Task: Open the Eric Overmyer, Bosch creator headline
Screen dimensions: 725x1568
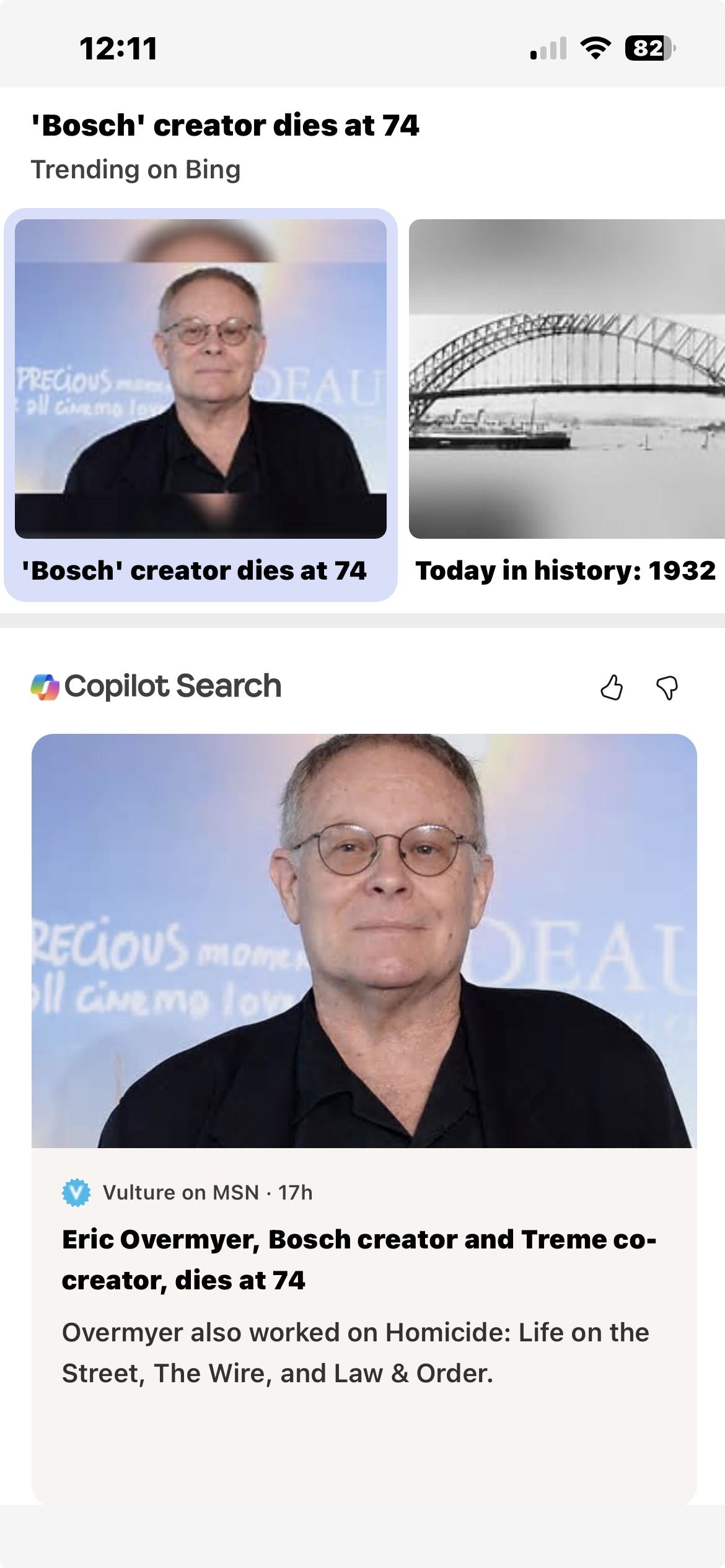Action: pos(359,1259)
